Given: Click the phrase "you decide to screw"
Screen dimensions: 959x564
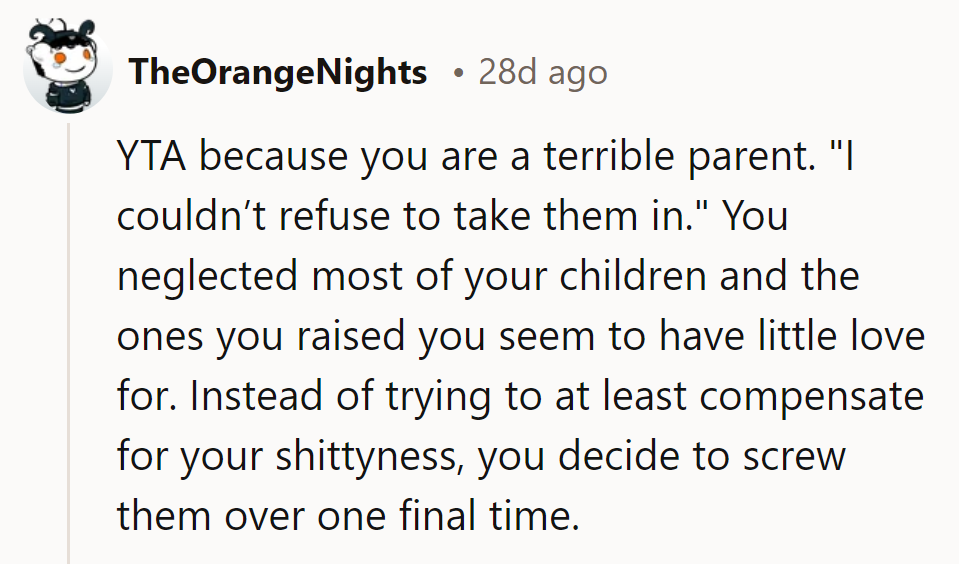Looking at the screenshot, I should click(663, 457).
